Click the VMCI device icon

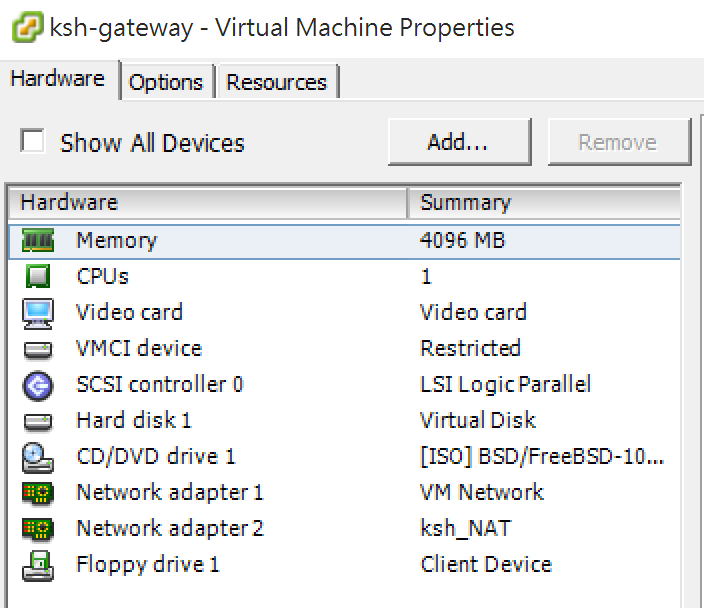(37, 349)
